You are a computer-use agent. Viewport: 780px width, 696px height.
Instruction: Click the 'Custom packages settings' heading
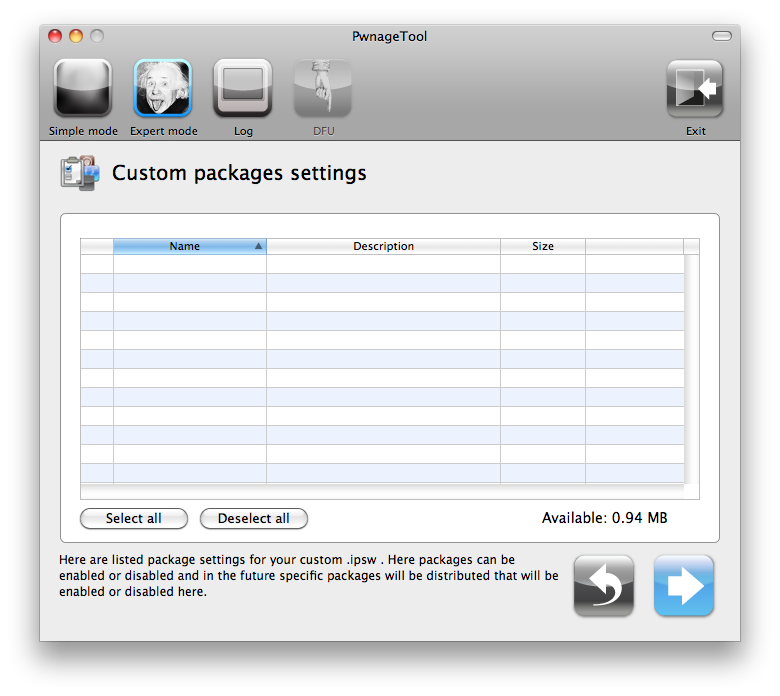click(x=239, y=173)
